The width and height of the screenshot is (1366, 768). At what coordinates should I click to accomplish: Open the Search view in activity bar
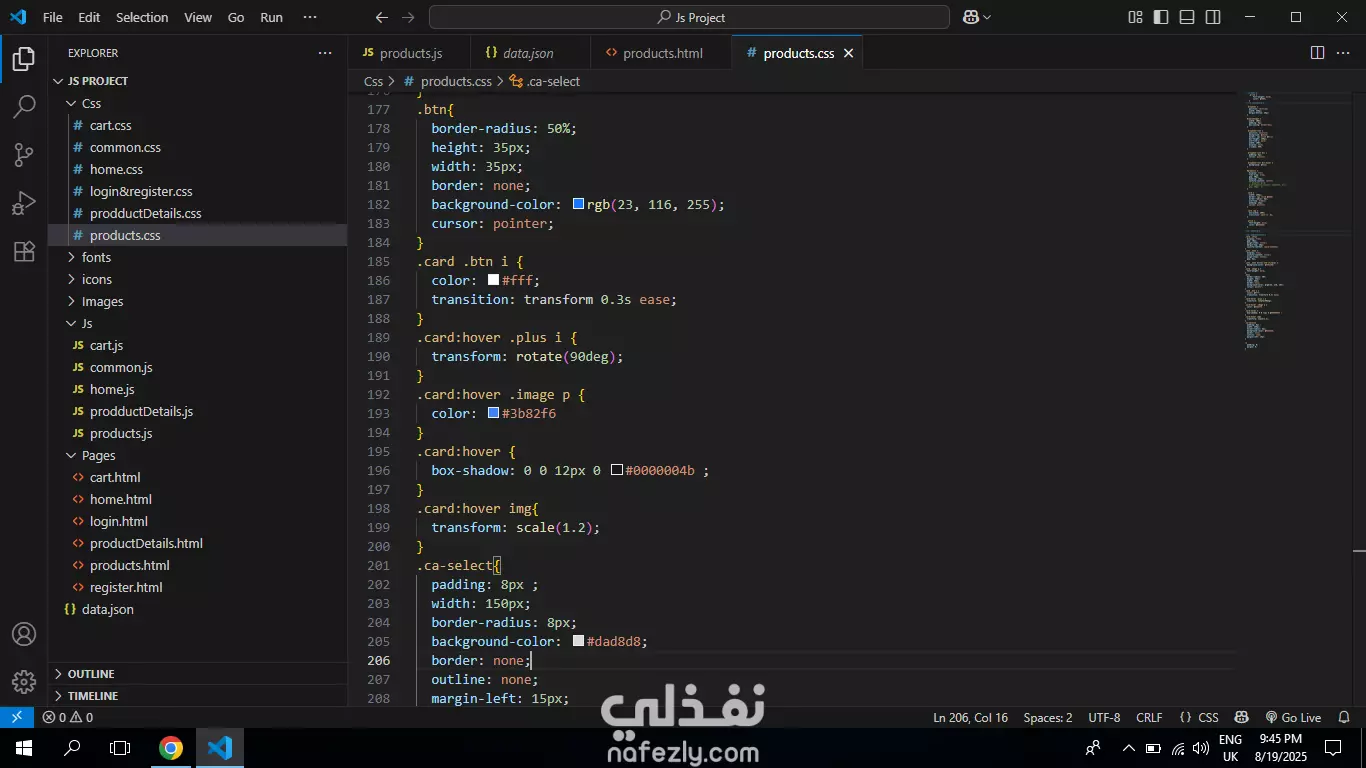pyautogui.click(x=24, y=107)
